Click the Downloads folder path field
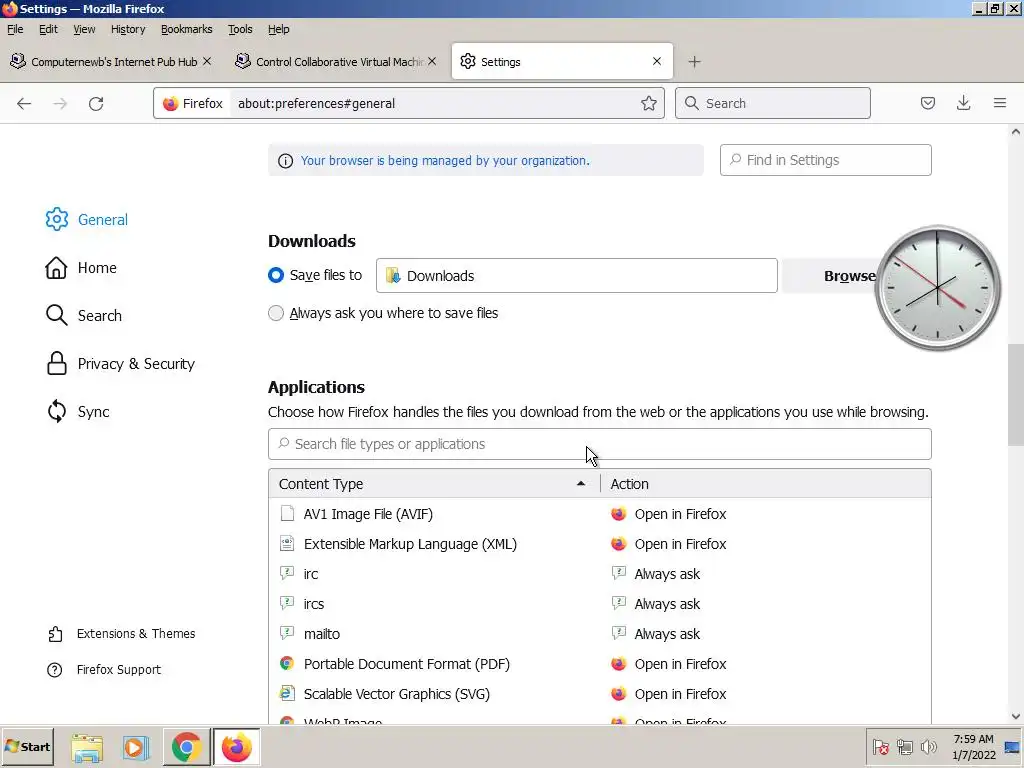This screenshot has height=768, width=1024. (577, 276)
